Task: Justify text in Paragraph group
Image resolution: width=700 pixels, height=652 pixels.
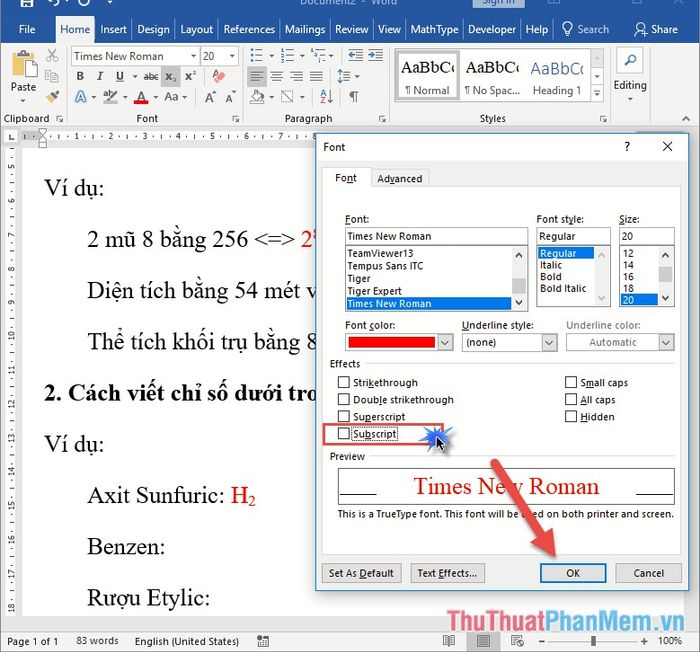Action: point(316,76)
